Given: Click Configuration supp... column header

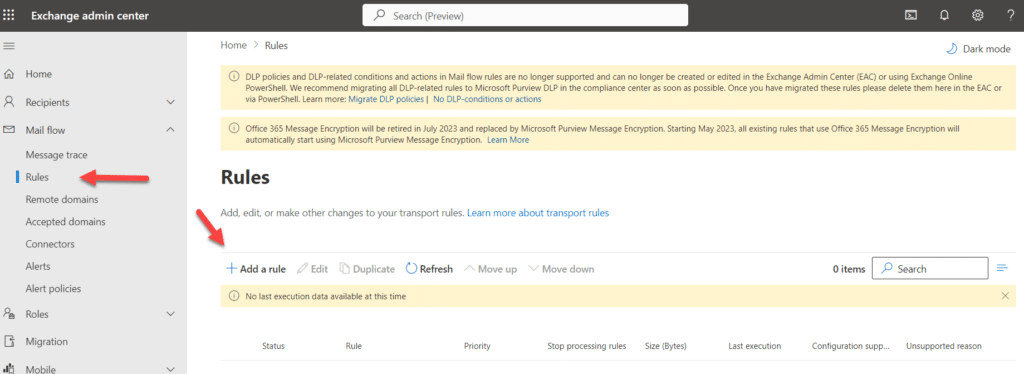Looking at the screenshot, I should [851, 346].
